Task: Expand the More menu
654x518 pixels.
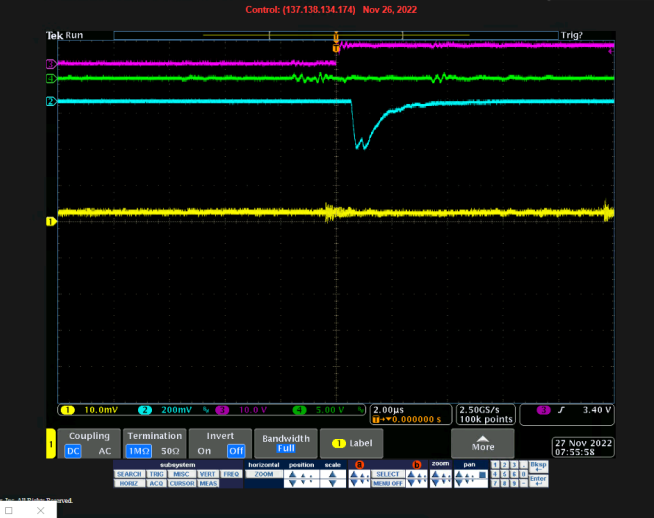Action: pos(482,443)
